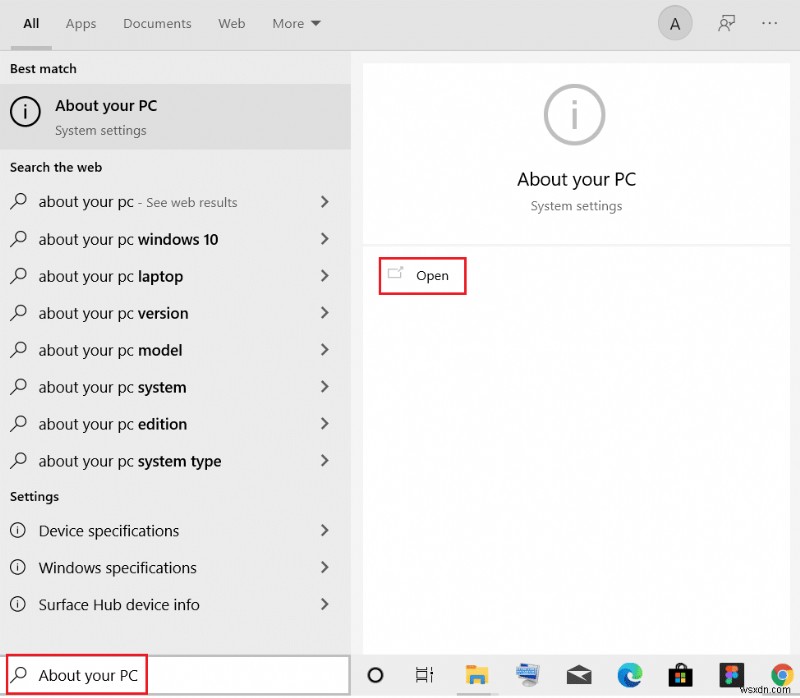Select the Apps filter tab
Screen dimensions: 800x698
[x=81, y=23]
